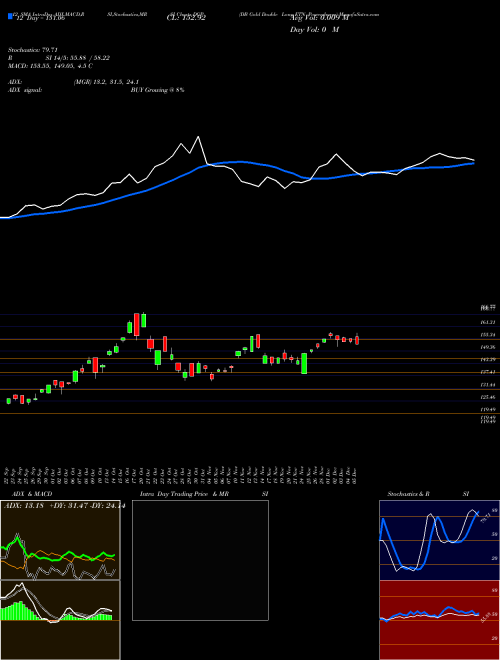This screenshot has width=500, height=660.
Task: Click the '125.46' price axis label
Action: point(487,397)
